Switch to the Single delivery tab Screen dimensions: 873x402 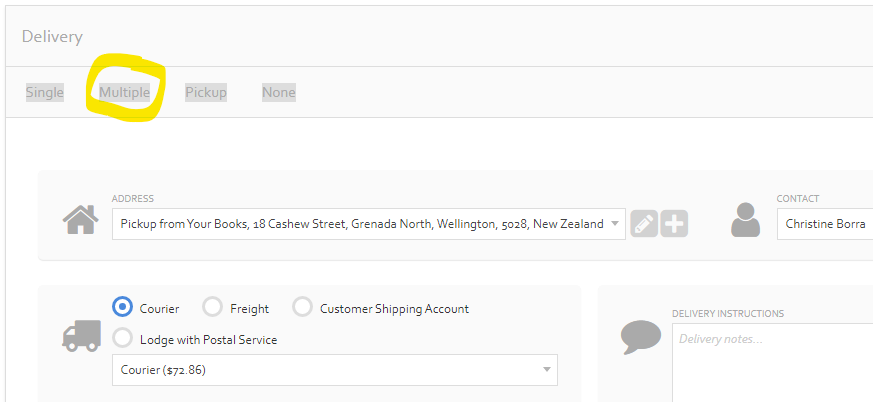[x=45, y=92]
